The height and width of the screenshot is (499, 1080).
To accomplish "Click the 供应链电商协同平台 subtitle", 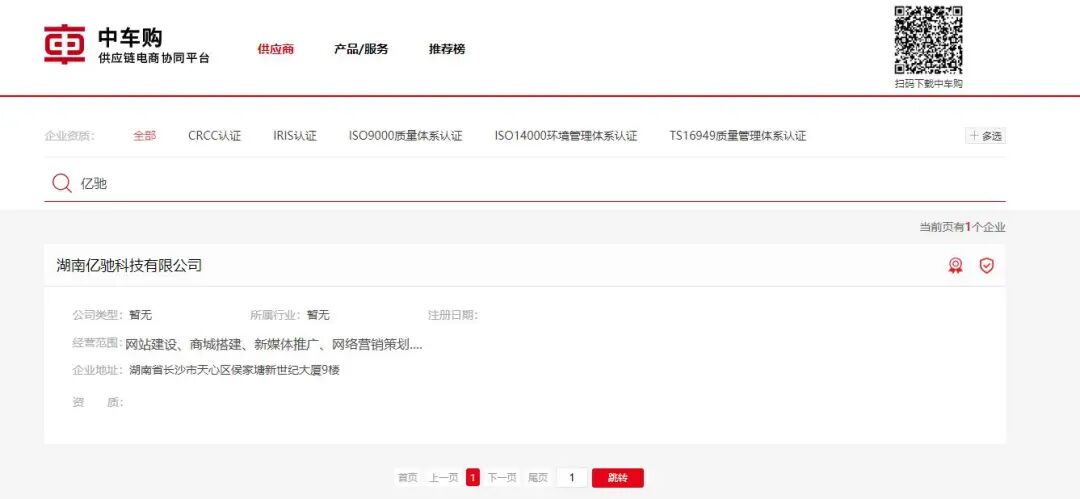I will click(154, 59).
